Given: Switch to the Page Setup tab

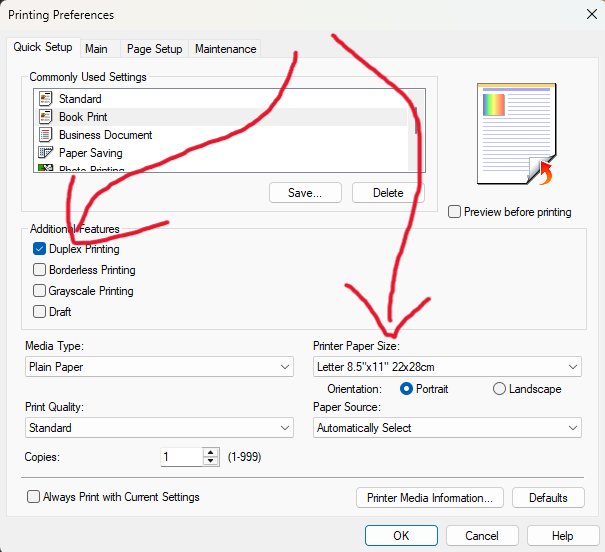Looking at the screenshot, I should pos(154,49).
